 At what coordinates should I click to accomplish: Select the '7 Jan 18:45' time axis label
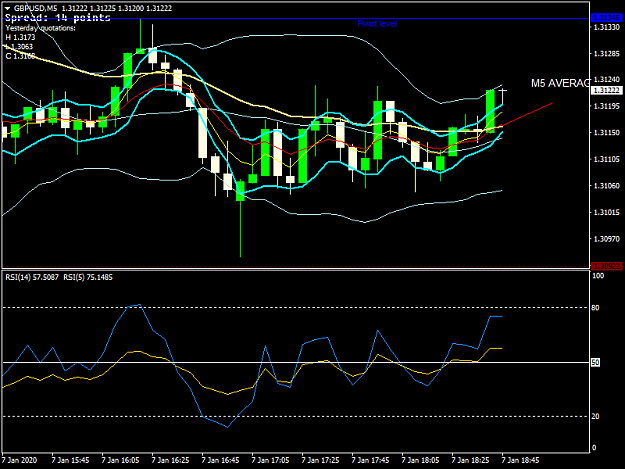[521, 460]
